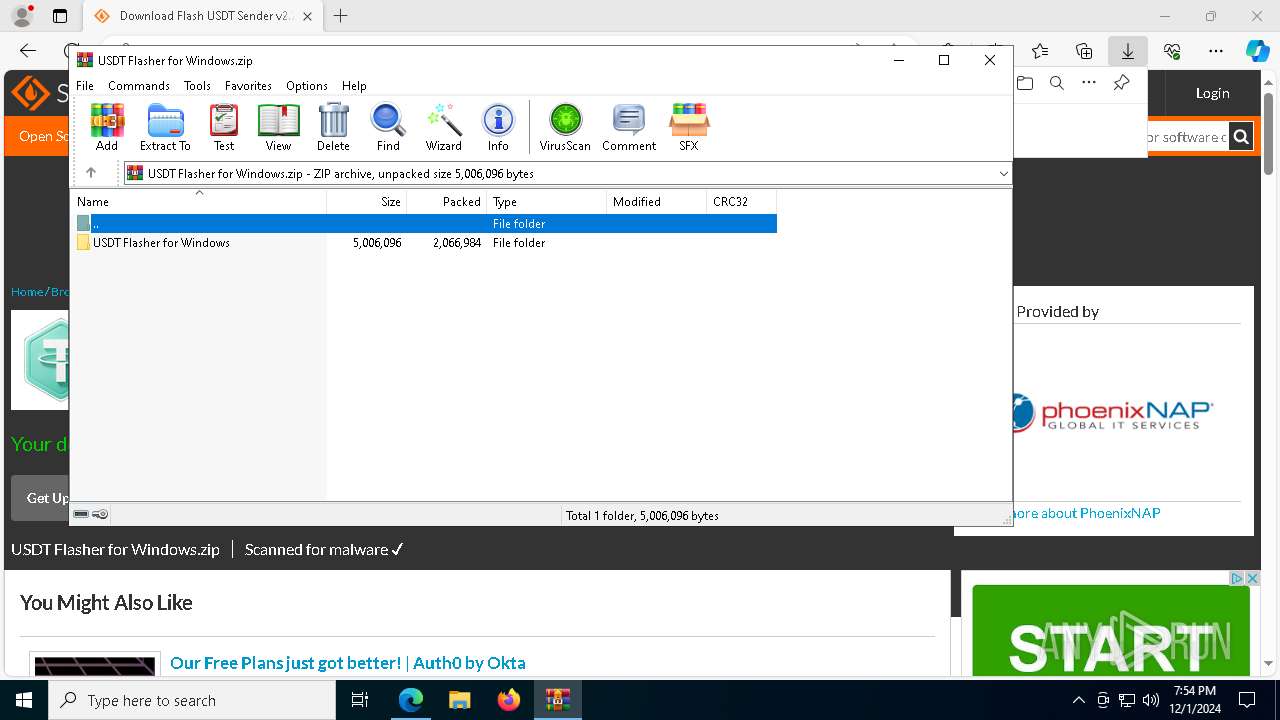Open the Comment tool
Viewport: 1280px width, 720px height.
(629, 127)
